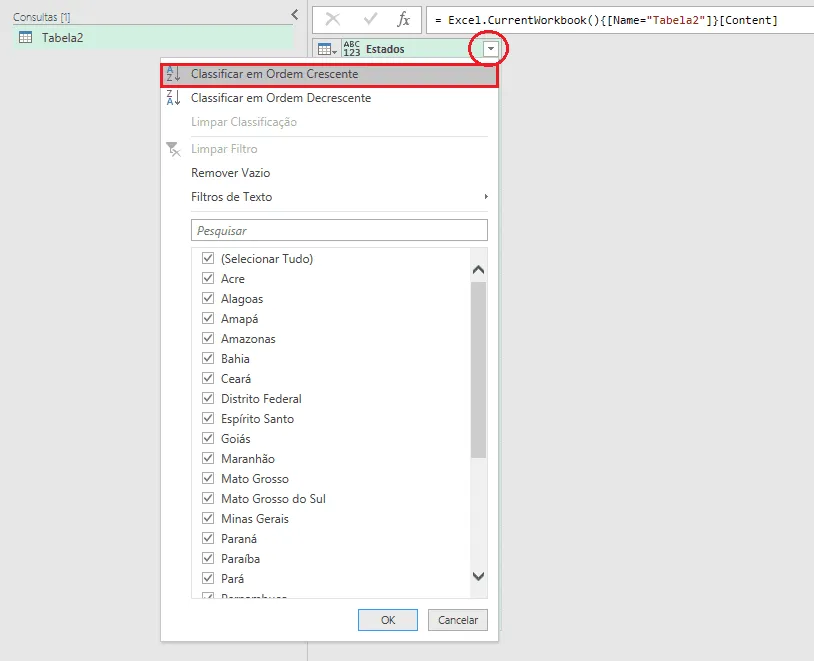This screenshot has width=814, height=661.
Task: Click the ABC123 data type icon
Action: (x=351, y=49)
